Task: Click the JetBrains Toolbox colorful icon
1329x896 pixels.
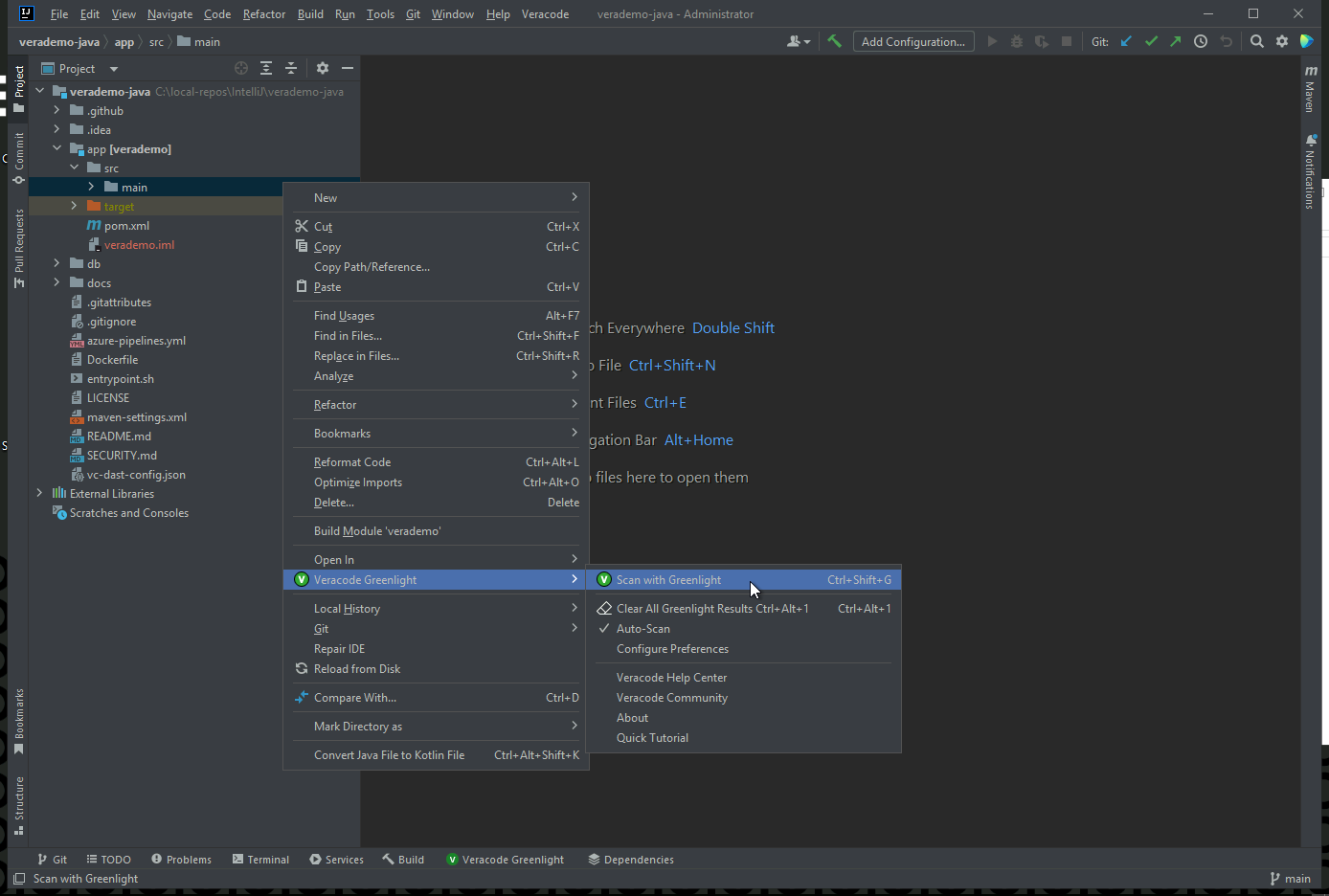Action: pos(1307,41)
